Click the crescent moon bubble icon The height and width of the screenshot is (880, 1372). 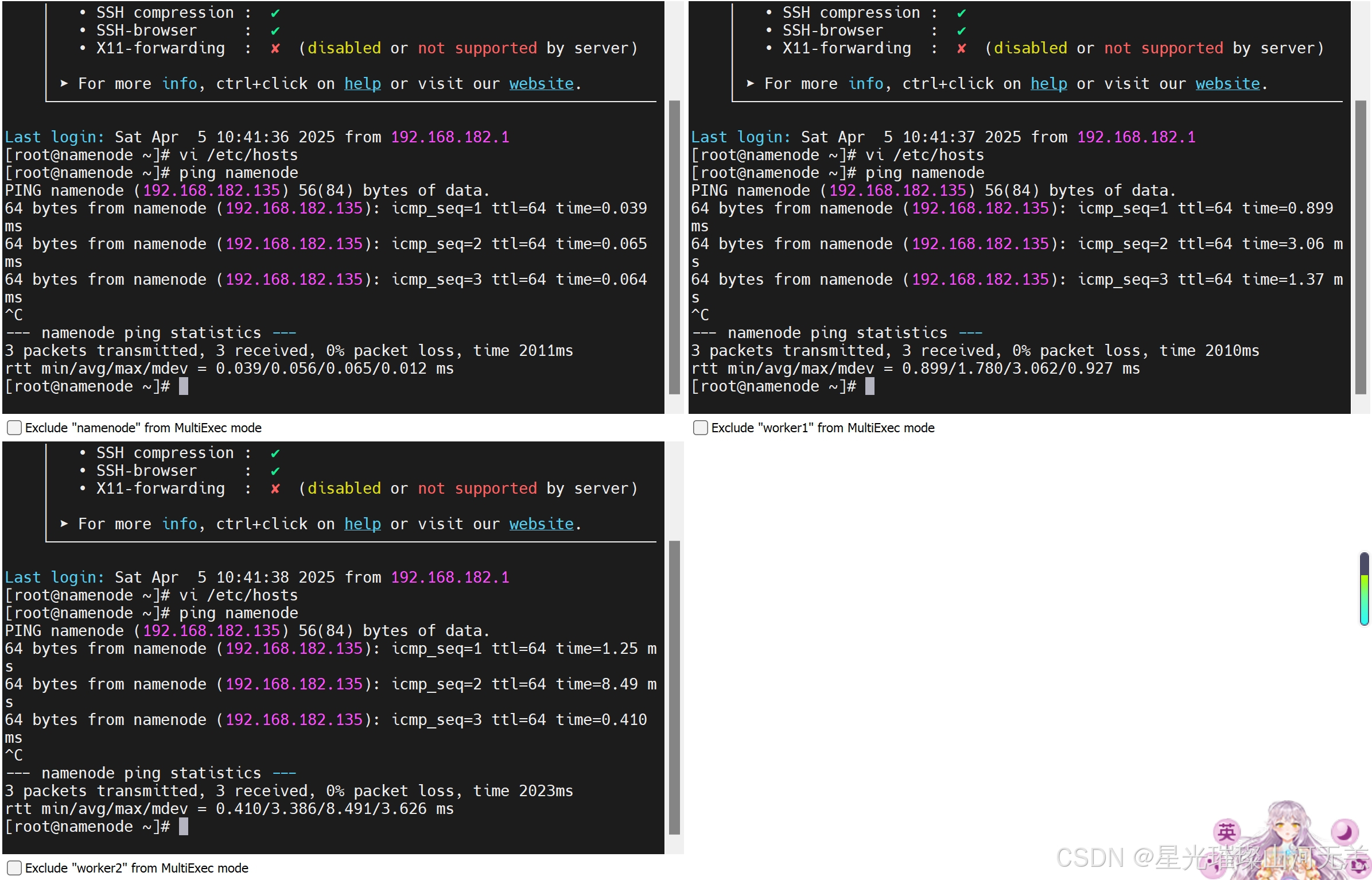(1344, 832)
